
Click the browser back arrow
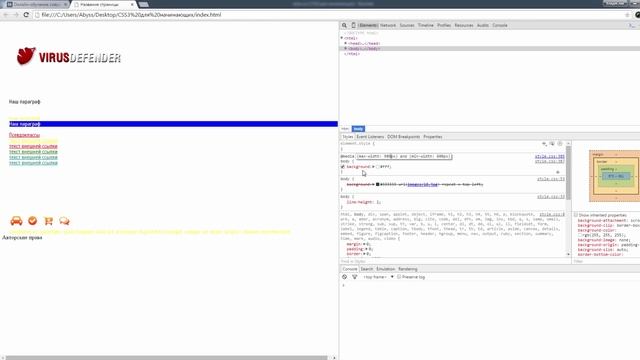6,15
